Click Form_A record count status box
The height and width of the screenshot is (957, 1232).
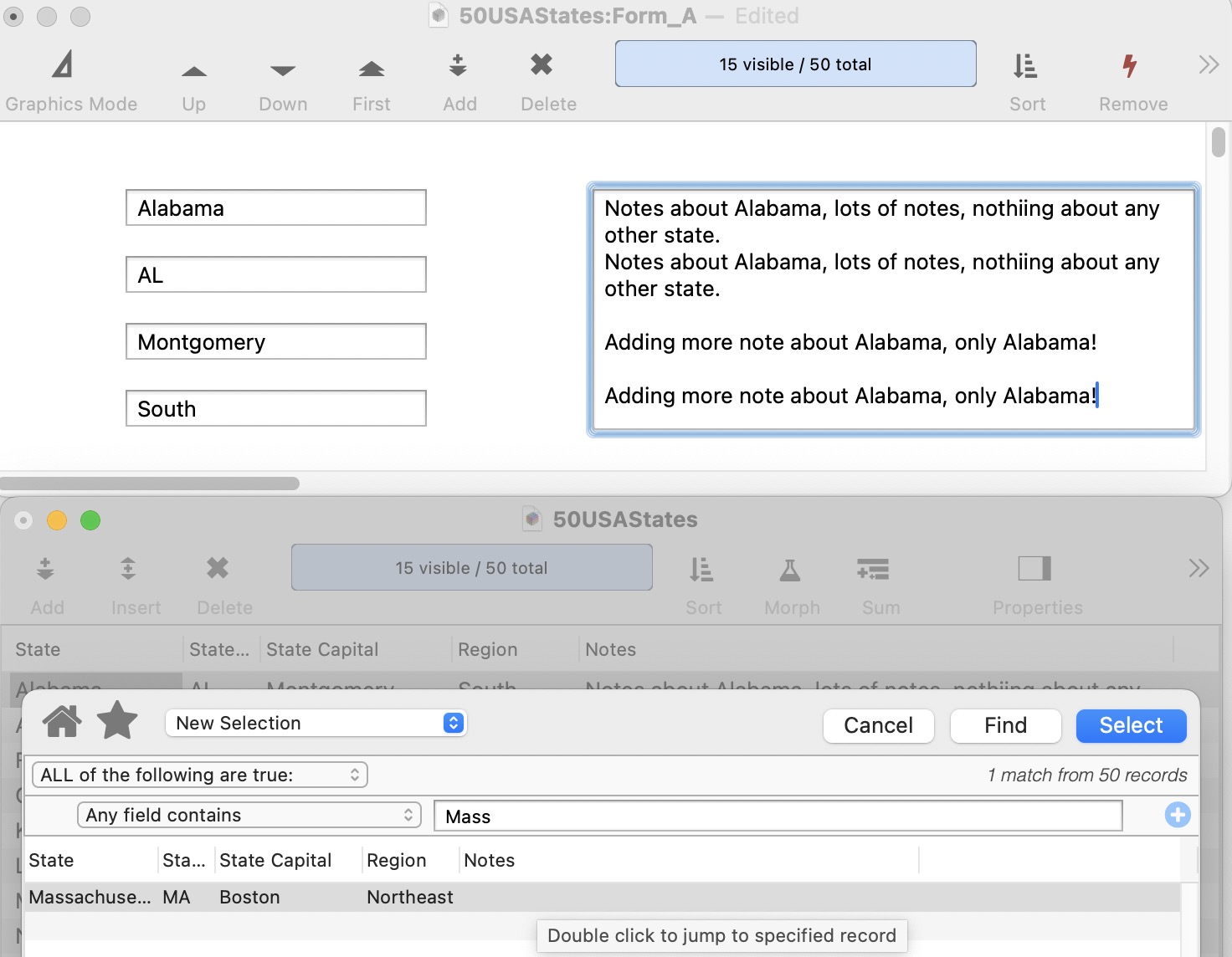tap(795, 64)
